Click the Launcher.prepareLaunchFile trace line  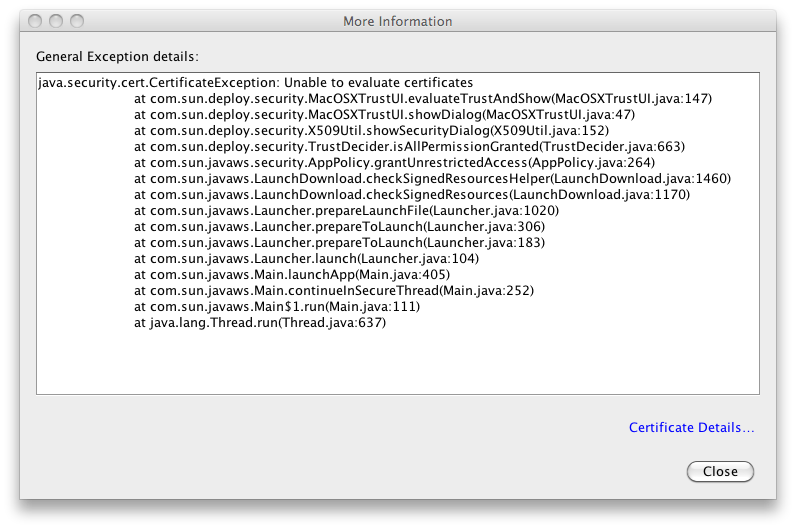point(346,211)
